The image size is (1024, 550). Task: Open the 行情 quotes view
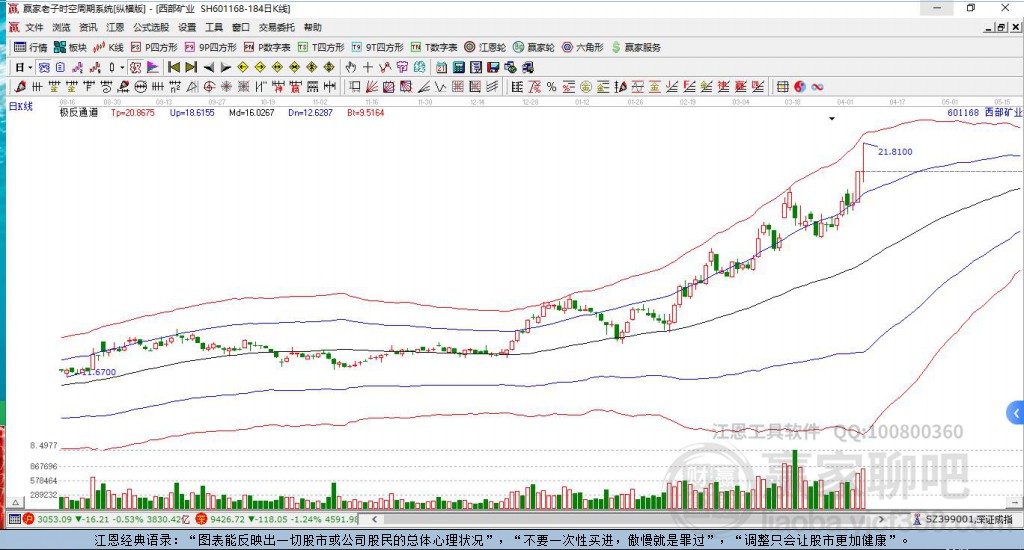pos(31,47)
